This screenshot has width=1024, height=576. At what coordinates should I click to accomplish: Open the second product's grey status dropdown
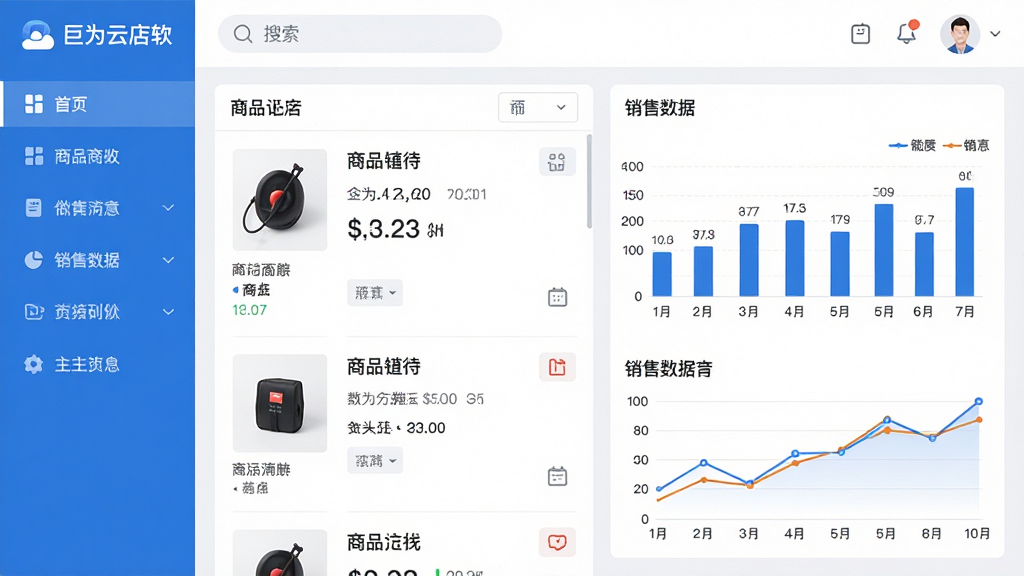pyautogui.click(x=375, y=460)
